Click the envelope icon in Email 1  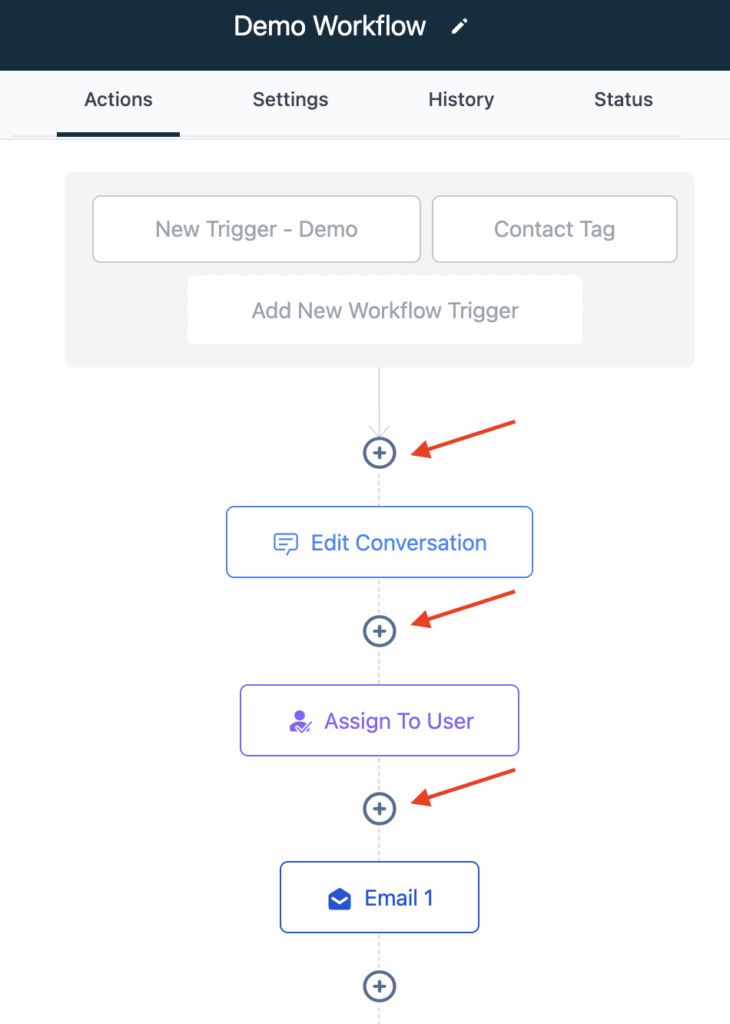[x=340, y=899]
